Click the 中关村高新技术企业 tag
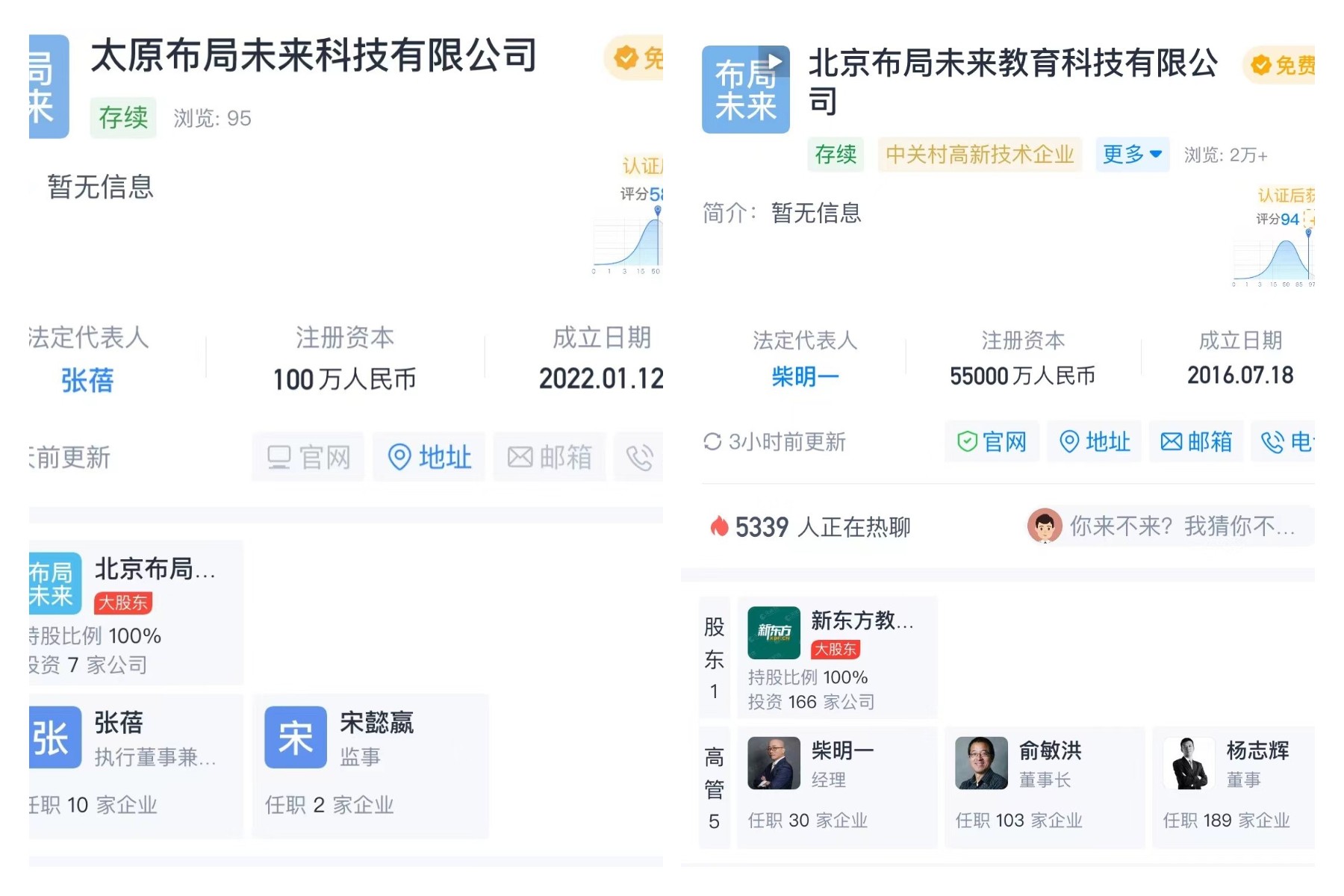 click(979, 155)
